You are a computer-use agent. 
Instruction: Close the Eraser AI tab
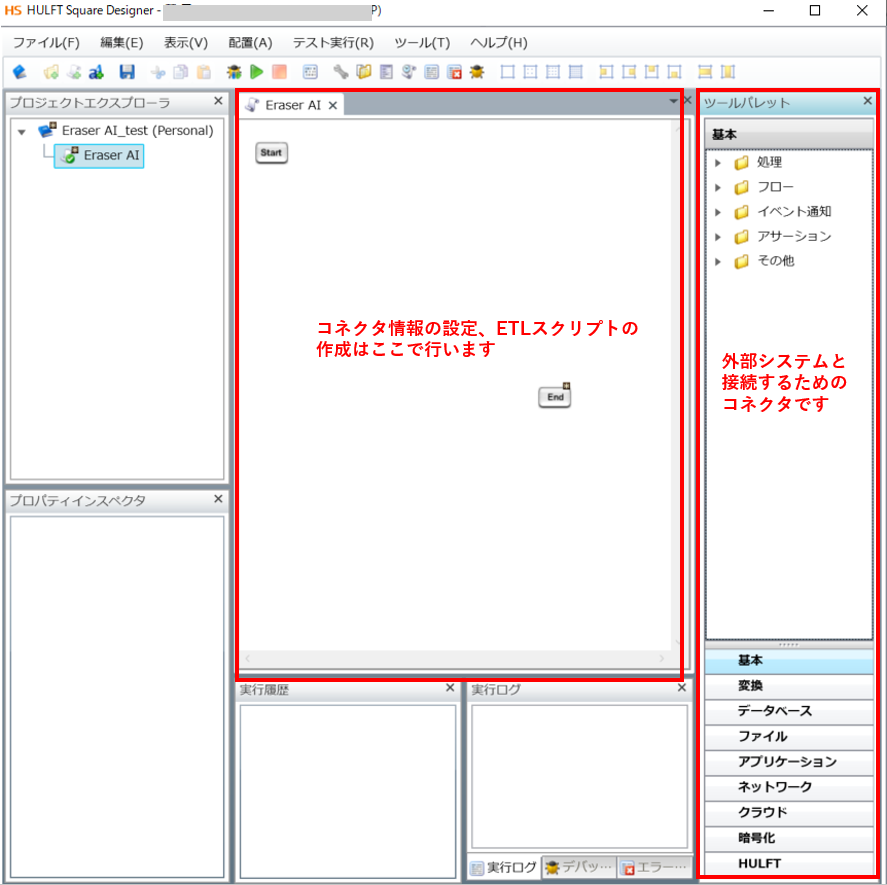(333, 106)
